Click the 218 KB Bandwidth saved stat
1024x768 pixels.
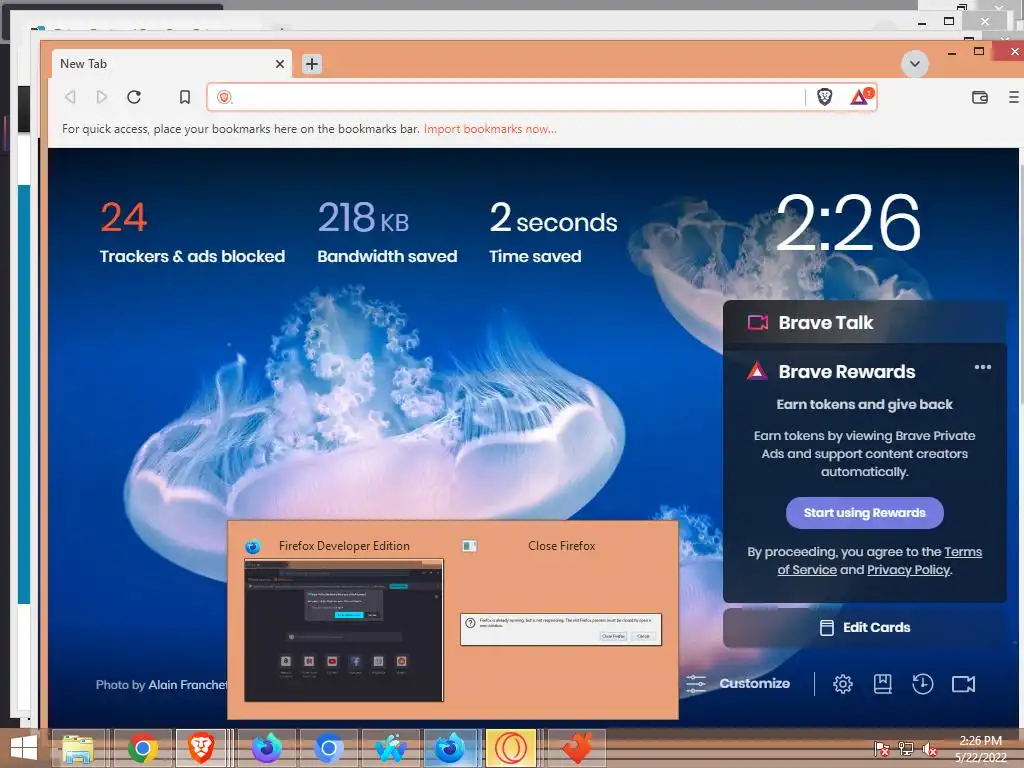pos(387,232)
